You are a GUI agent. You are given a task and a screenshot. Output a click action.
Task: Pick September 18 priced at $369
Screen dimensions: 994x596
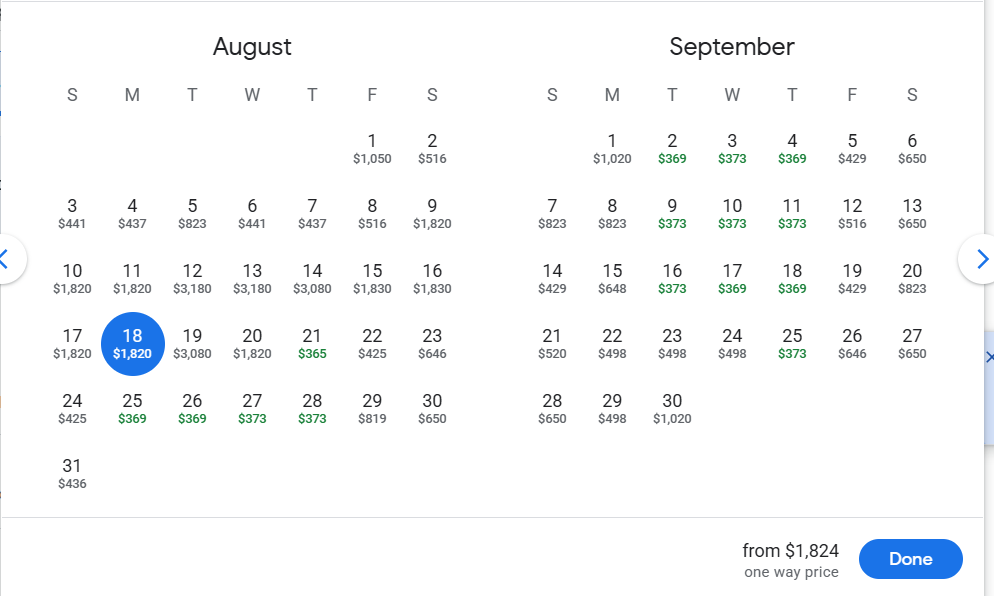792,278
